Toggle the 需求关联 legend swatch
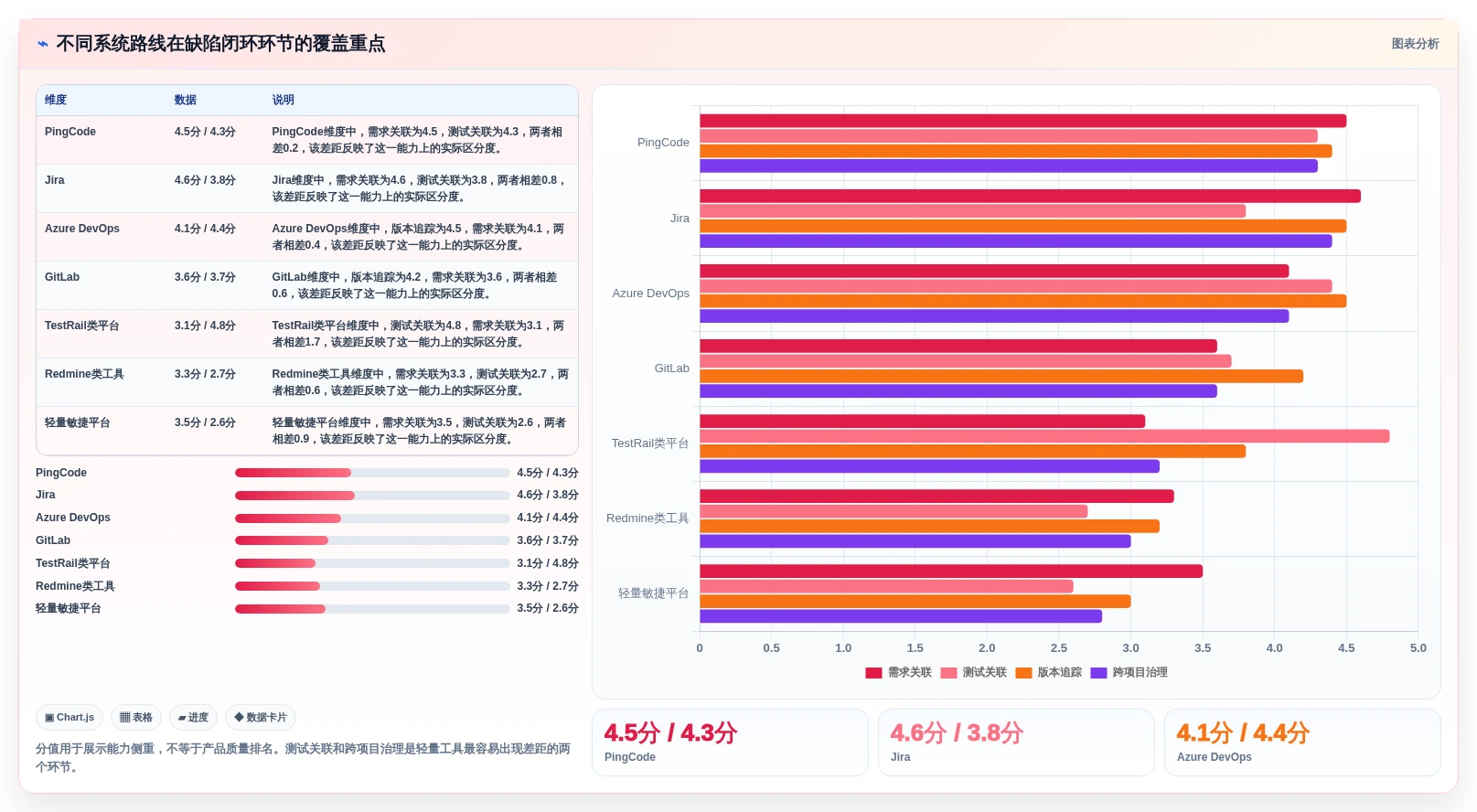This screenshot has height=812, width=1477. pos(873,673)
